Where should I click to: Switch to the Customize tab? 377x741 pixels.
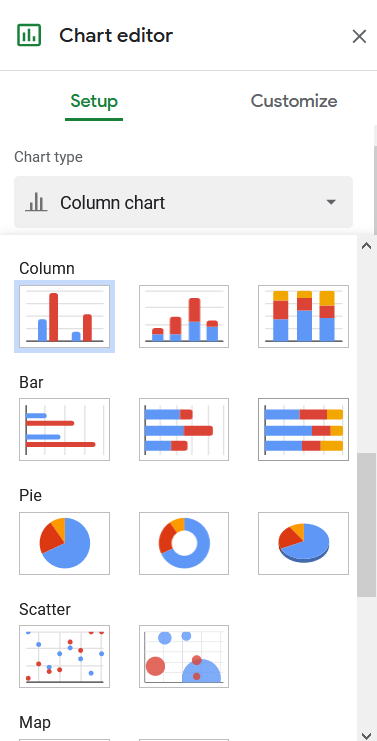[294, 101]
